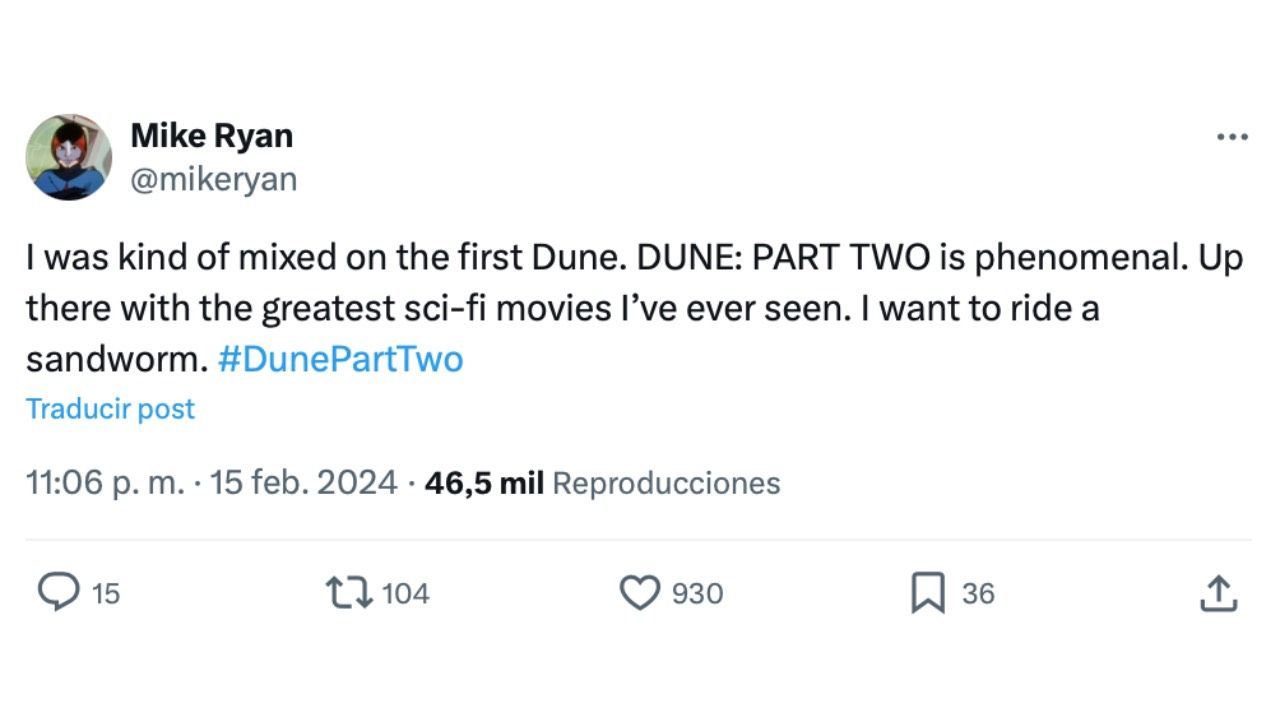
Task: Bookmark the Dune Part Two post
Action: (x=928, y=593)
